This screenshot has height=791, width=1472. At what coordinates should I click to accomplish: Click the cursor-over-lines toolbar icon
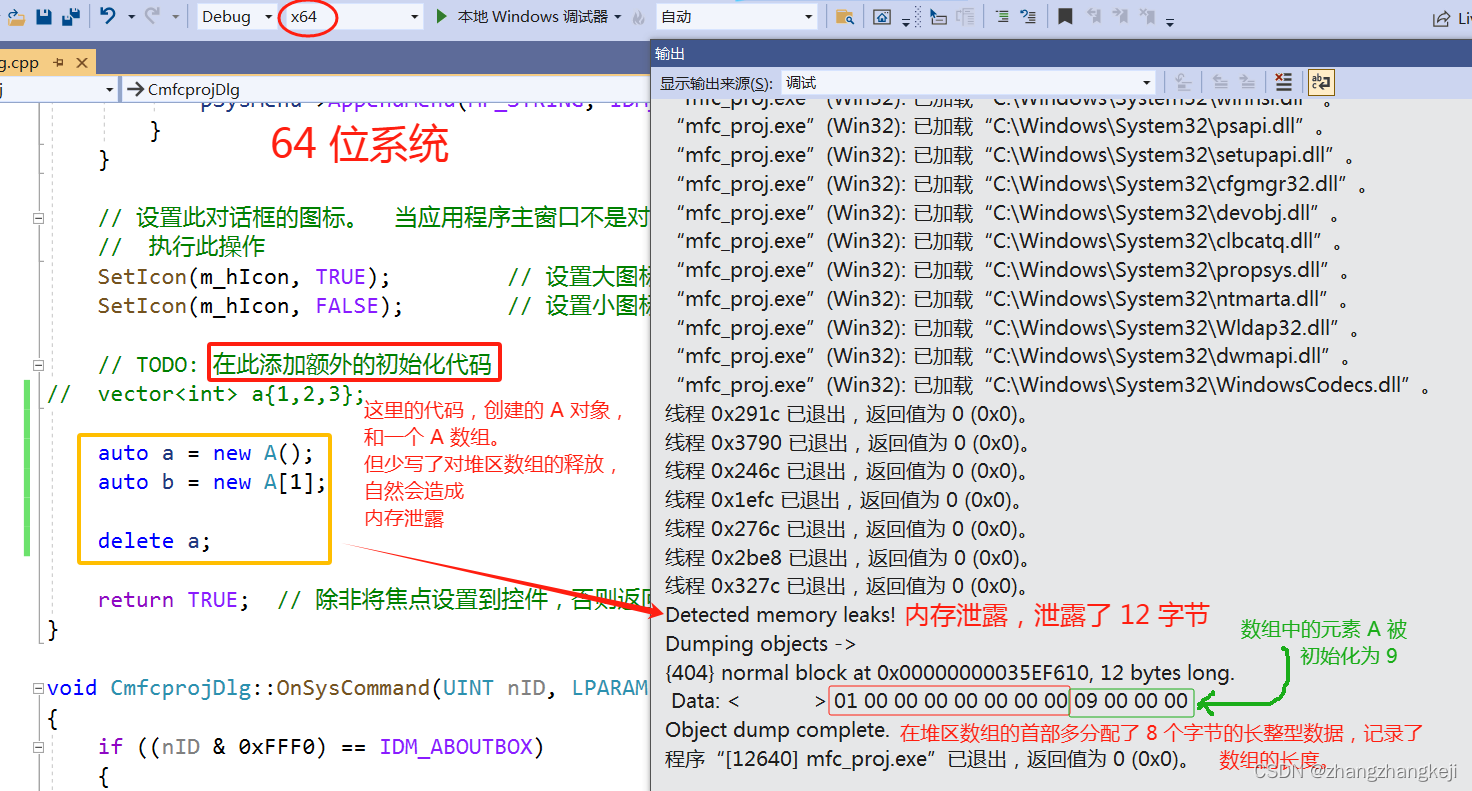(x=1028, y=17)
